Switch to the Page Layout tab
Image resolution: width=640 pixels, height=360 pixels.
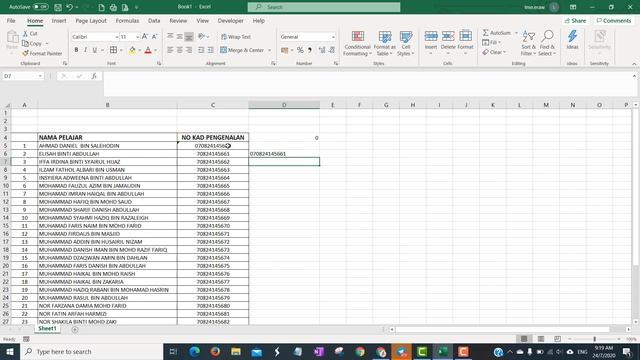(91, 20)
